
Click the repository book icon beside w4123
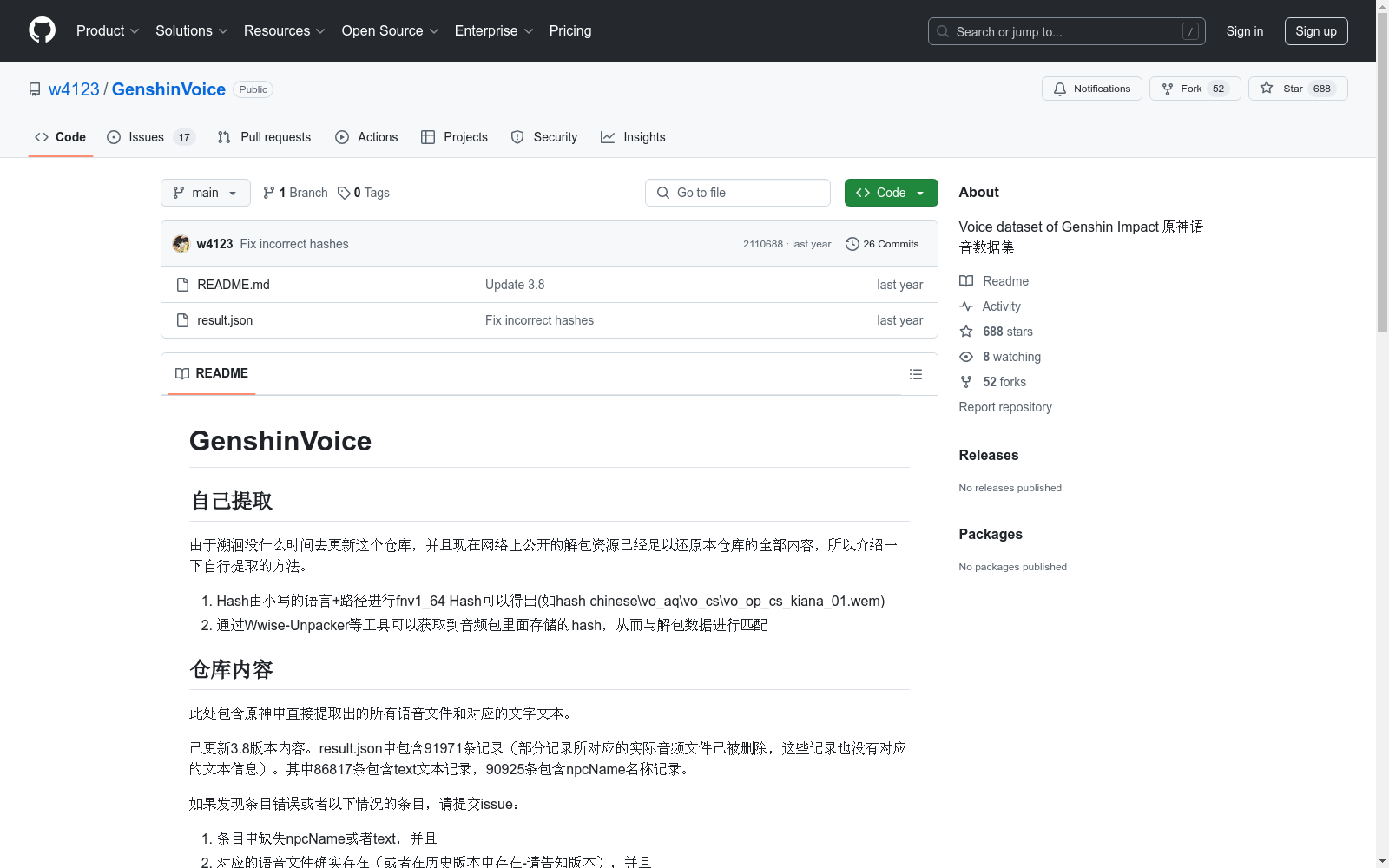pyautogui.click(x=35, y=89)
